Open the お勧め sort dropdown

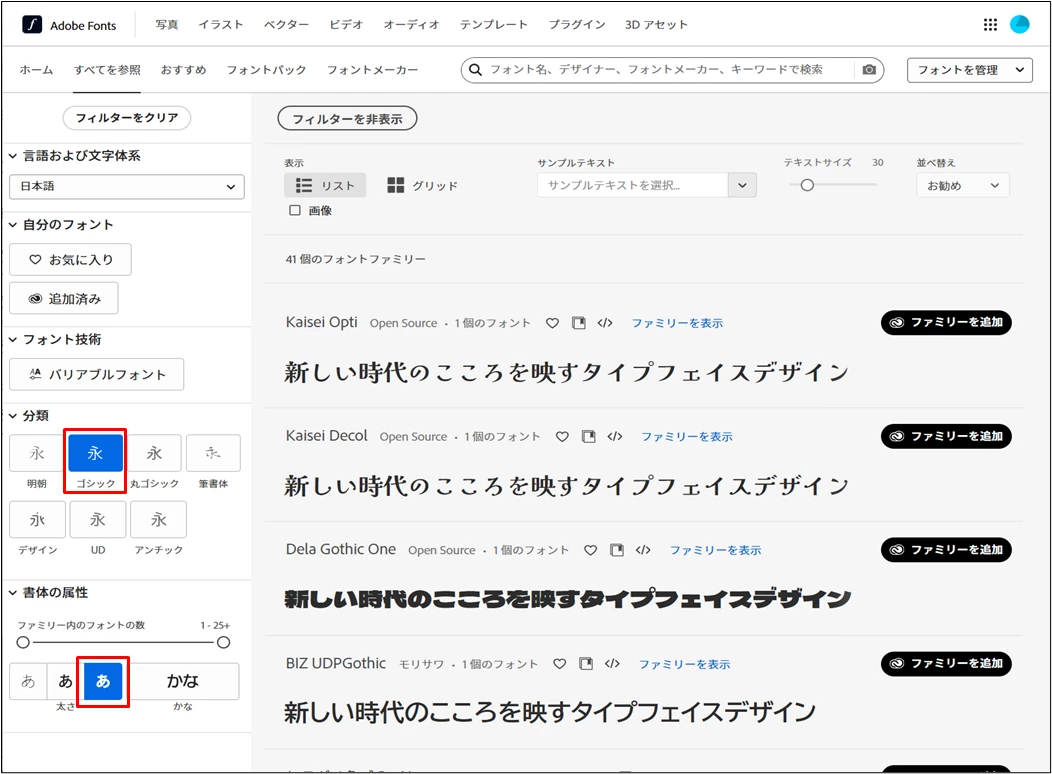pyautogui.click(x=963, y=186)
